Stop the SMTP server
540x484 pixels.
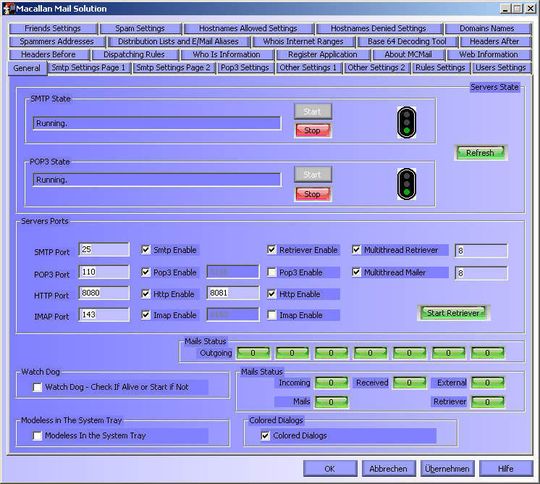click(x=313, y=131)
